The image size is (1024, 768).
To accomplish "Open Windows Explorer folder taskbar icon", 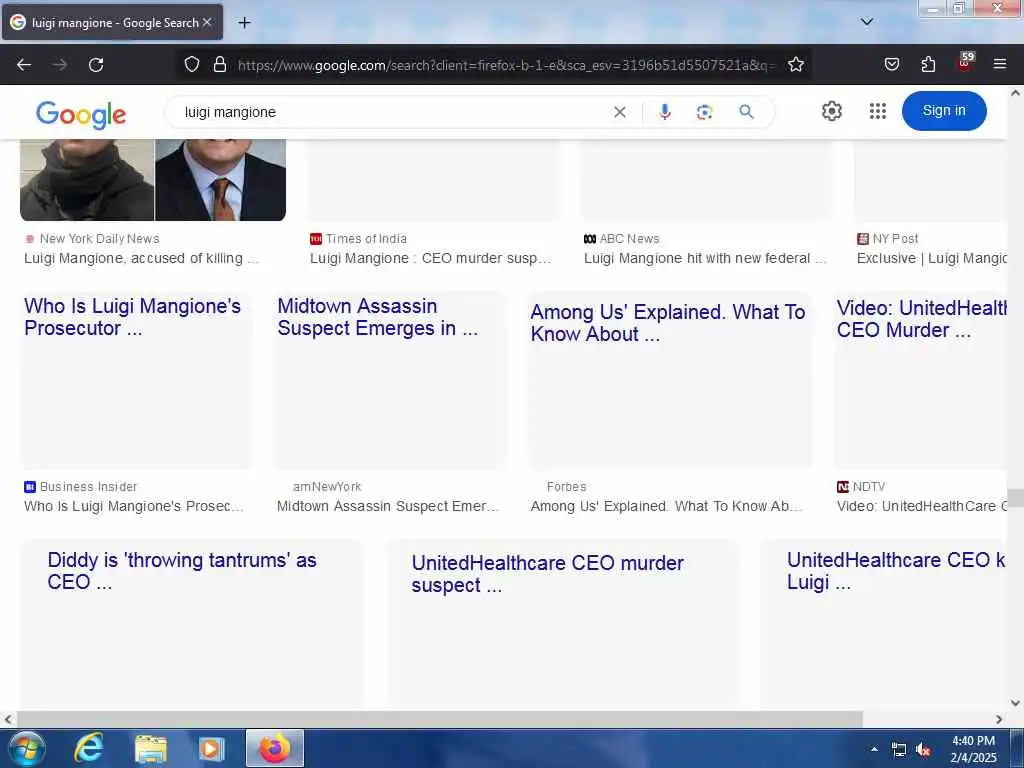I will pyautogui.click(x=151, y=749).
